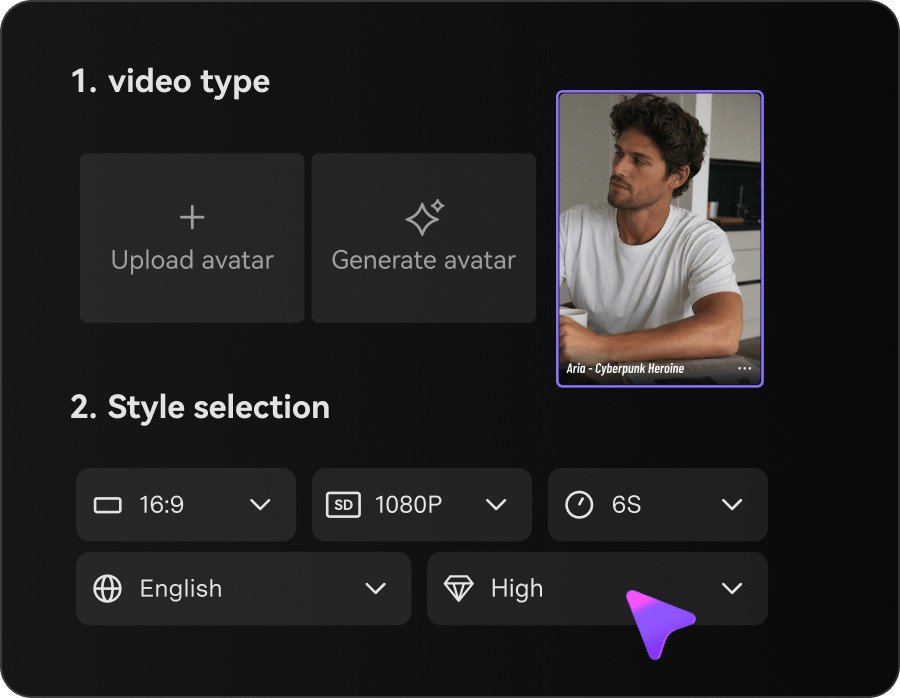The image size is (900, 698).
Task: Click the plus icon above Upload avatar
Action: point(192,218)
